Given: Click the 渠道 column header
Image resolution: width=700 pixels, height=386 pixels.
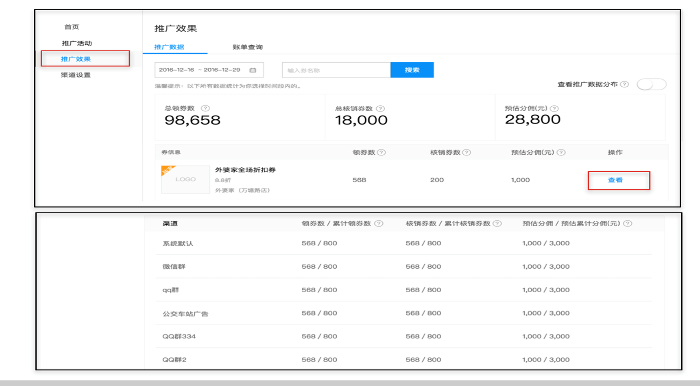Looking at the screenshot, I should (x=170, y=224).
